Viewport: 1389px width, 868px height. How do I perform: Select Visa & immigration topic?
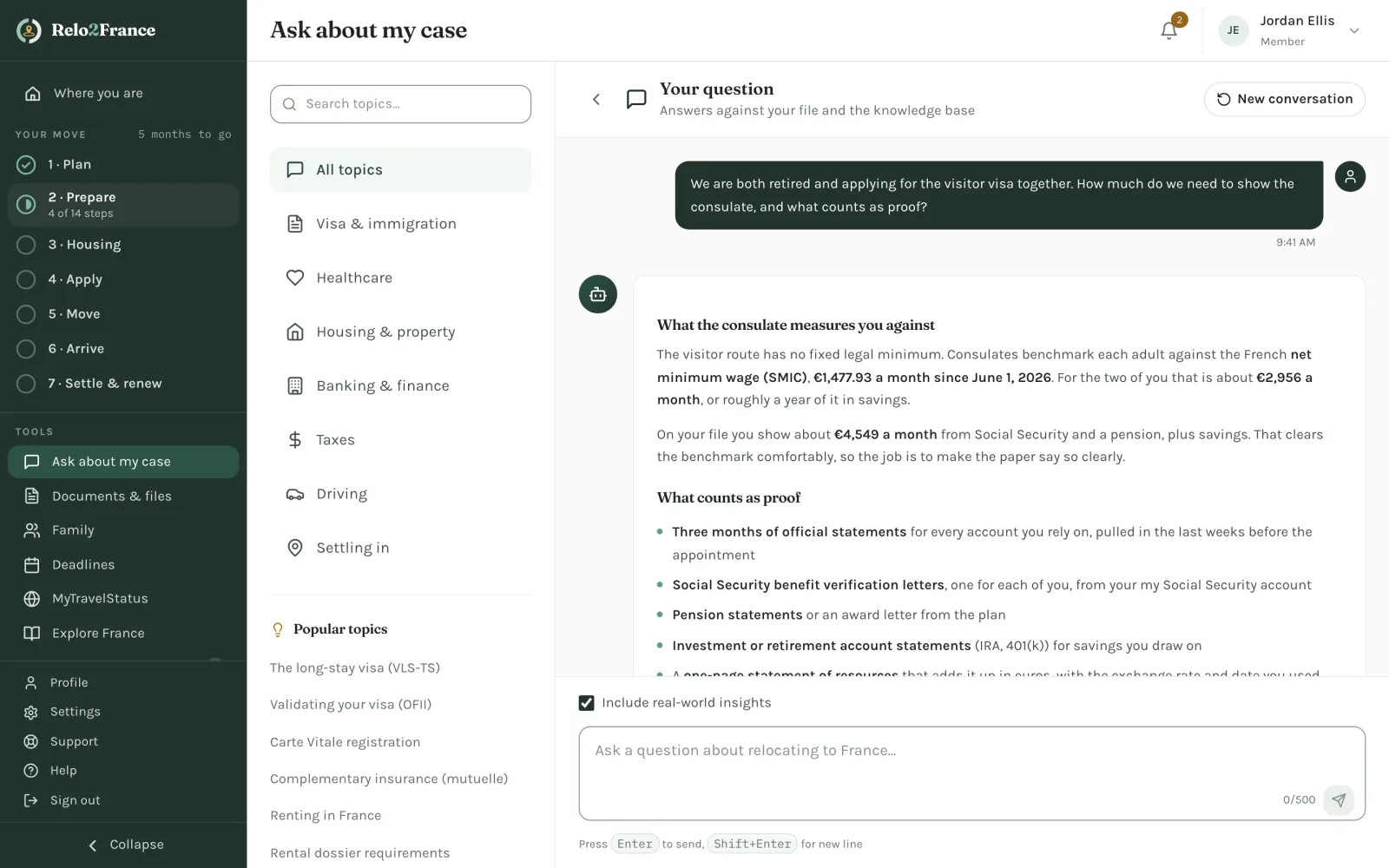click(x=400, y=224)
